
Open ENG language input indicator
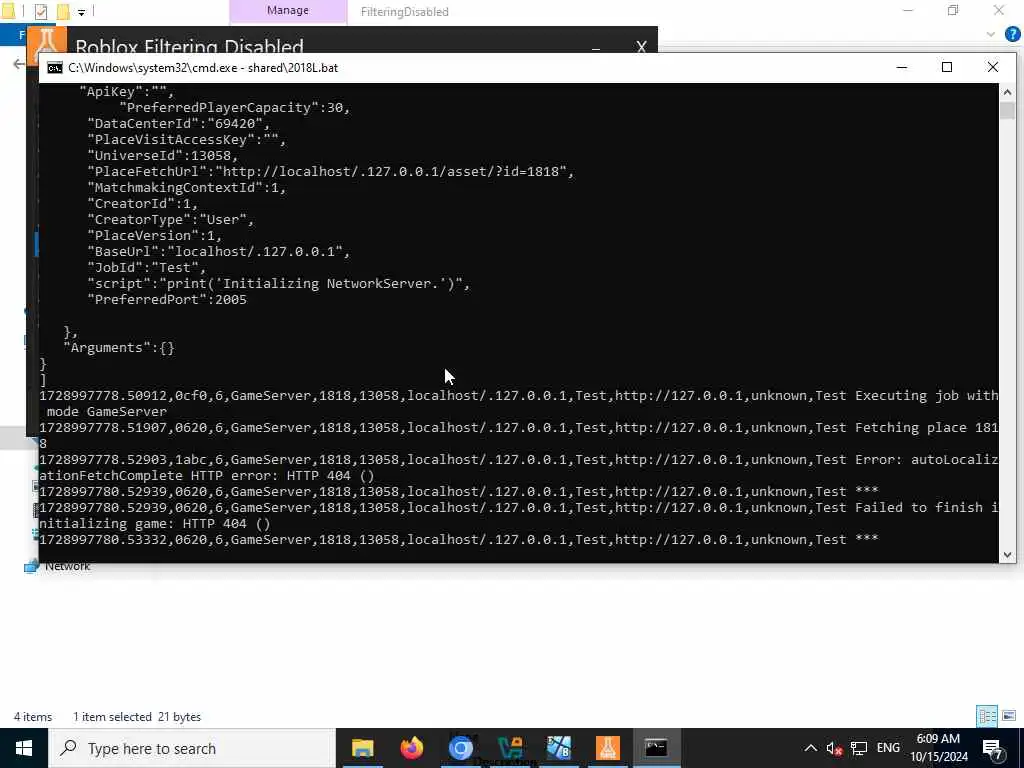888,748
